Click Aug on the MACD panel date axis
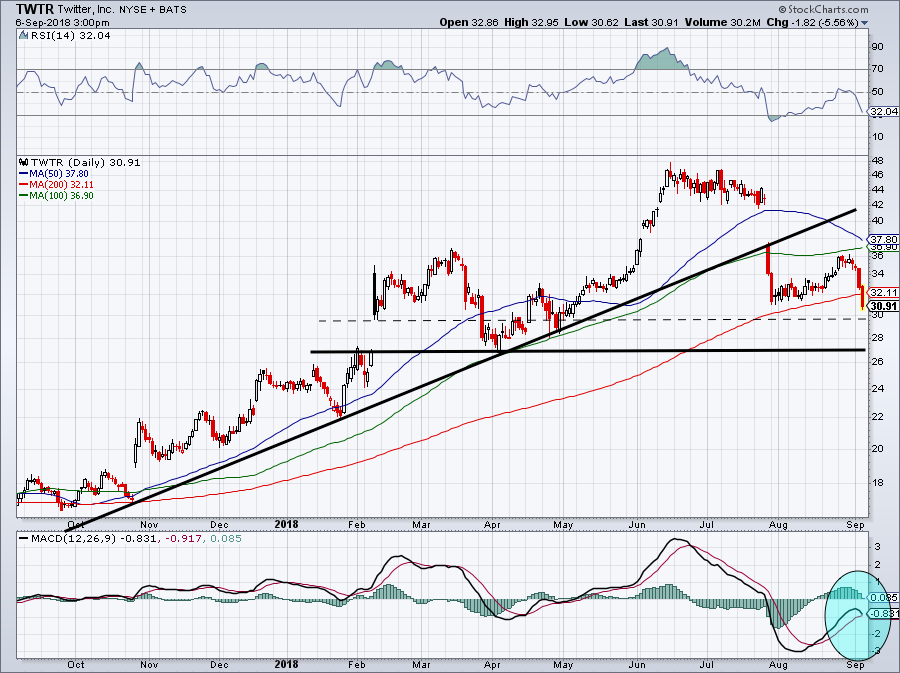900x673 pixels. [x=778, y=664]
